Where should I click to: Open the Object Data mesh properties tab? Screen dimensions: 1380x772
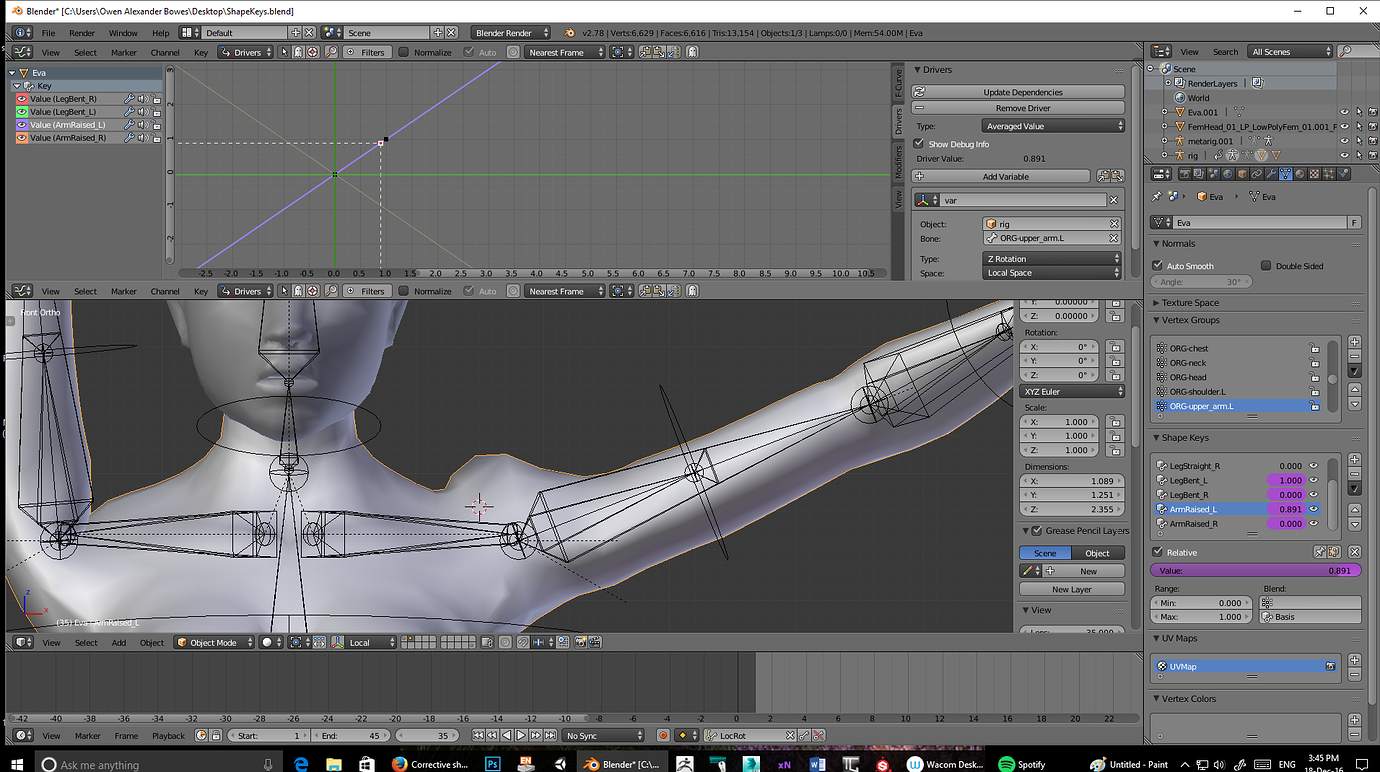click(1285, 174)
